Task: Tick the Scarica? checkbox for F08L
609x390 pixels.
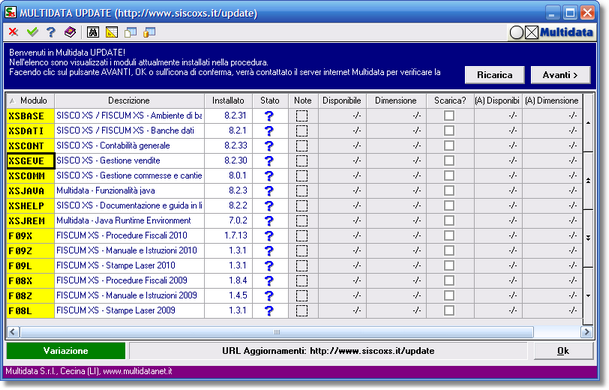Action: pyautogui.click(x=449, y=310)
